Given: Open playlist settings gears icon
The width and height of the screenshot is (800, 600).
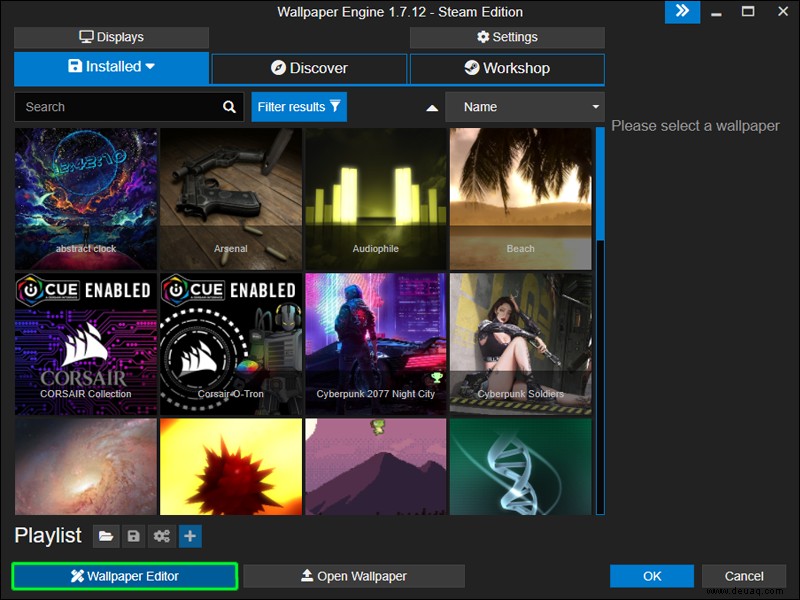Looking at the screenshot, I should pos(162,536).
